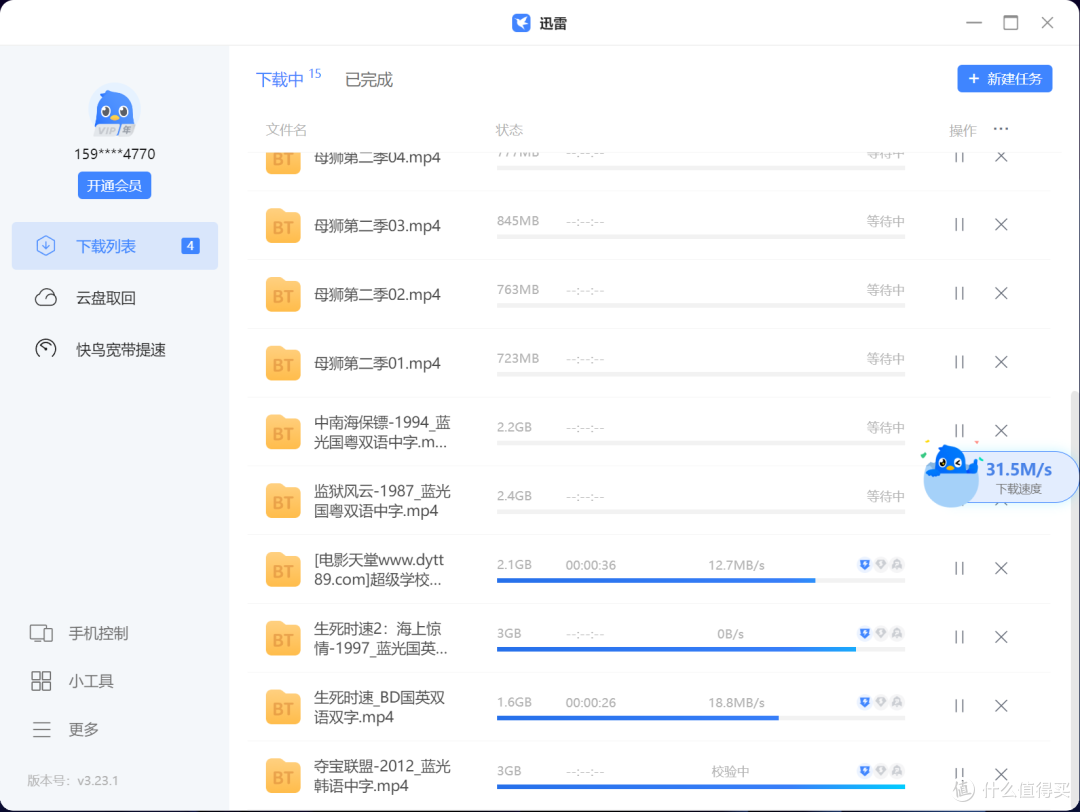Click the 12.7MB/s speed value

click(736, 565)
